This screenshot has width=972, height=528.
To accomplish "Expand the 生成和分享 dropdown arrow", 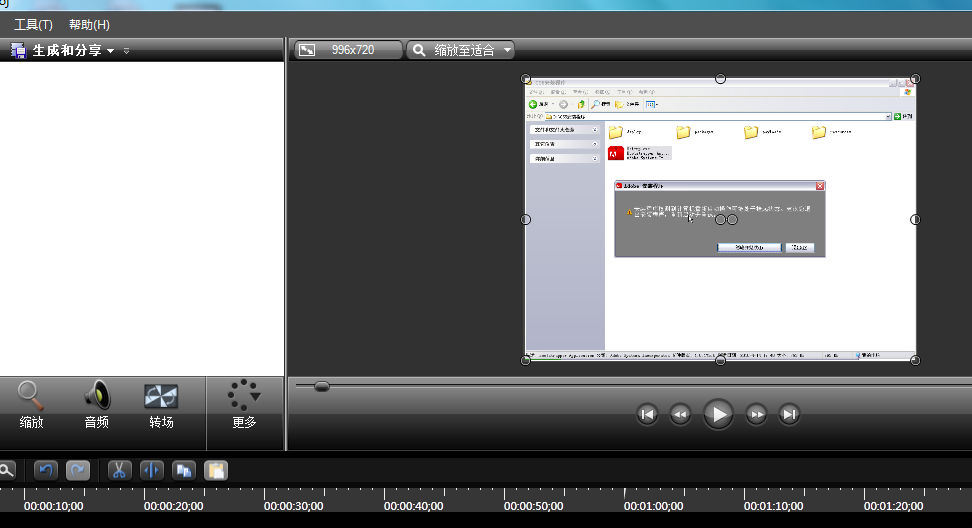I will coord(111,51).
